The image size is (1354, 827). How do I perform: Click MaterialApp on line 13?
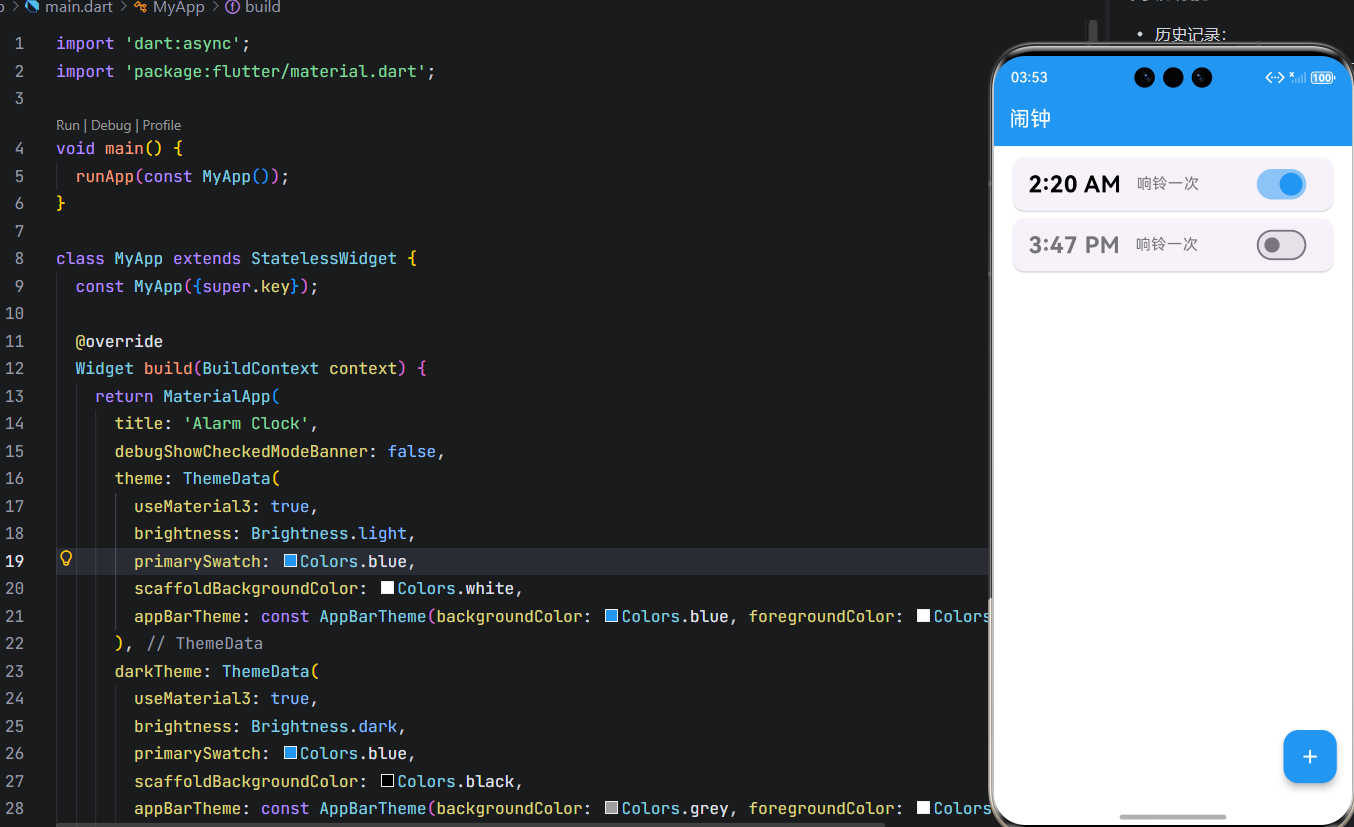pos(217,396)
